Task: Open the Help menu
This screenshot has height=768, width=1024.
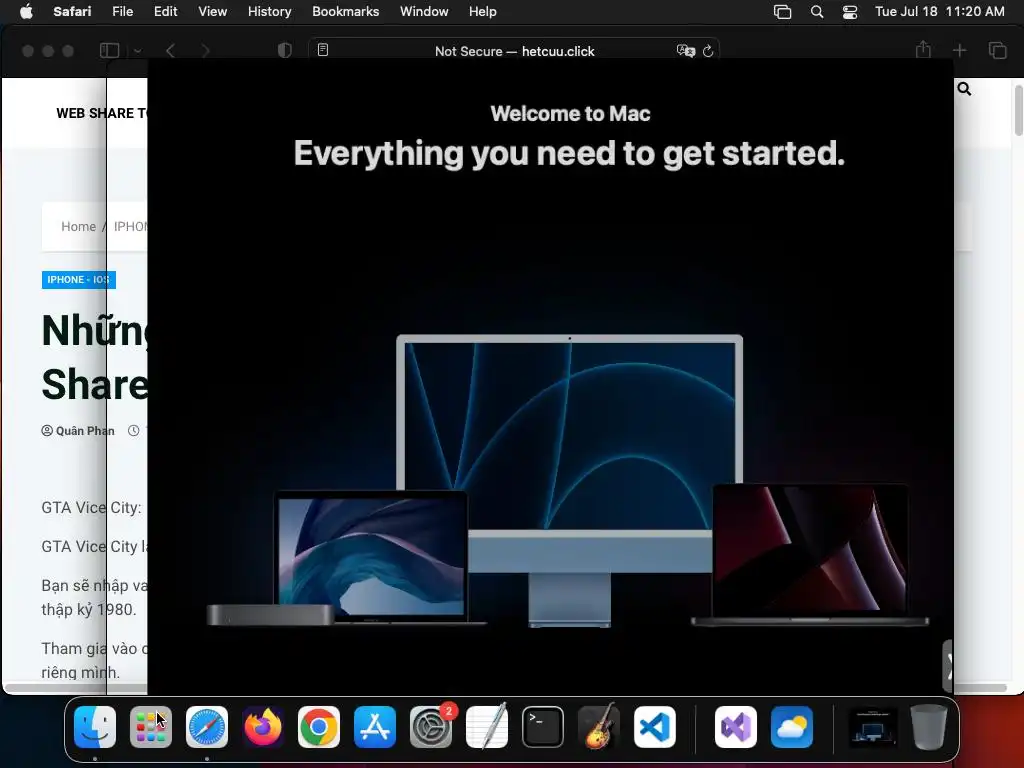Action: tap(483, 12)
